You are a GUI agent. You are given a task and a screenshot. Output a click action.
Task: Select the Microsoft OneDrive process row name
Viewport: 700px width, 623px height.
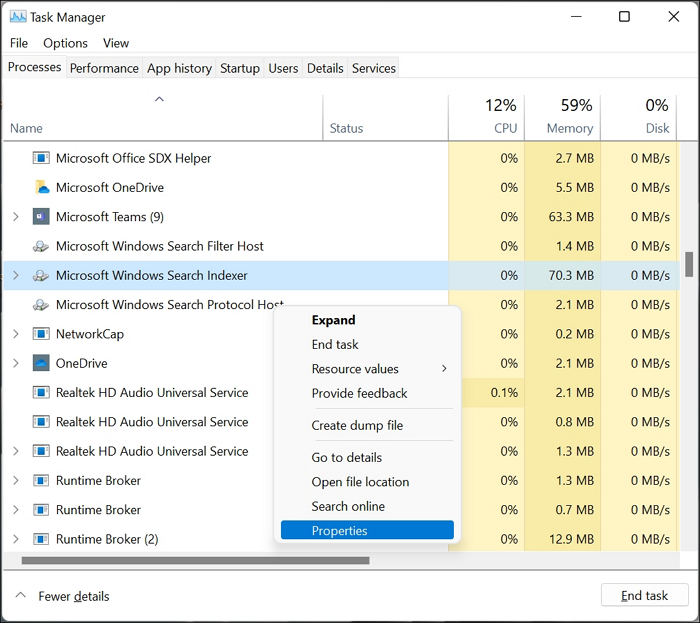click(x=110, y=187)
